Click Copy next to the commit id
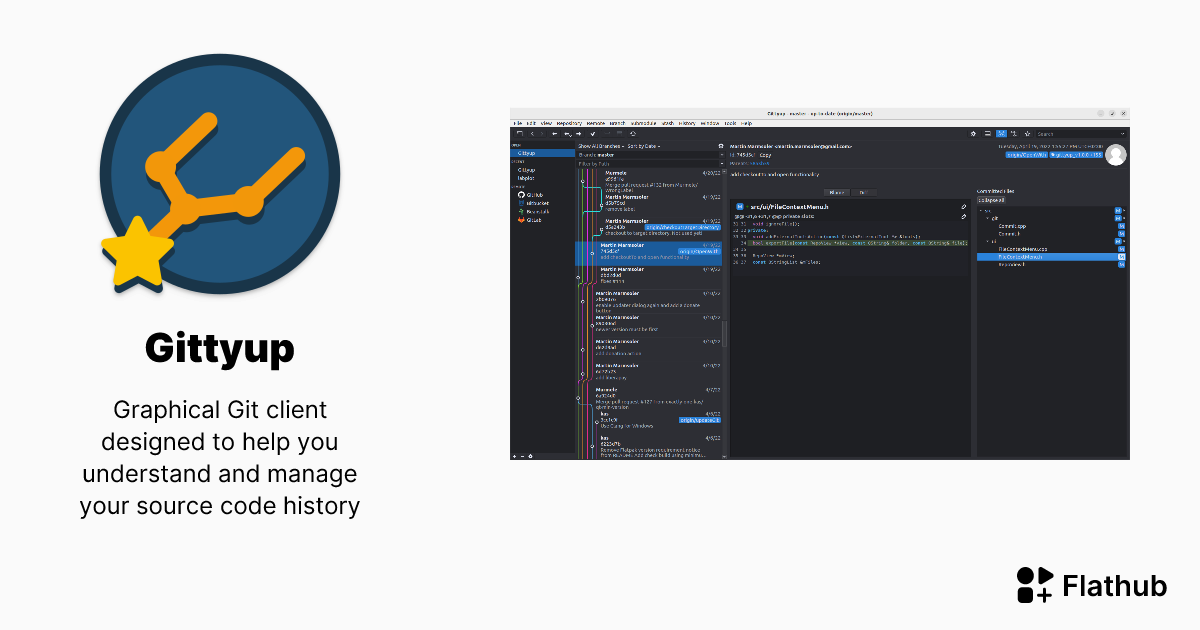The width and height of the screenshot is (1200, 630). 765,155
